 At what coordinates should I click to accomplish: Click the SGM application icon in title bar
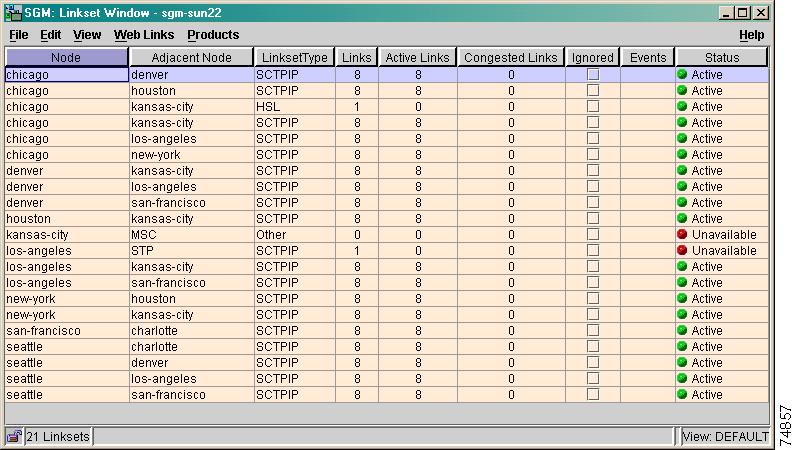pyautogui.click(x=14, y=13)
